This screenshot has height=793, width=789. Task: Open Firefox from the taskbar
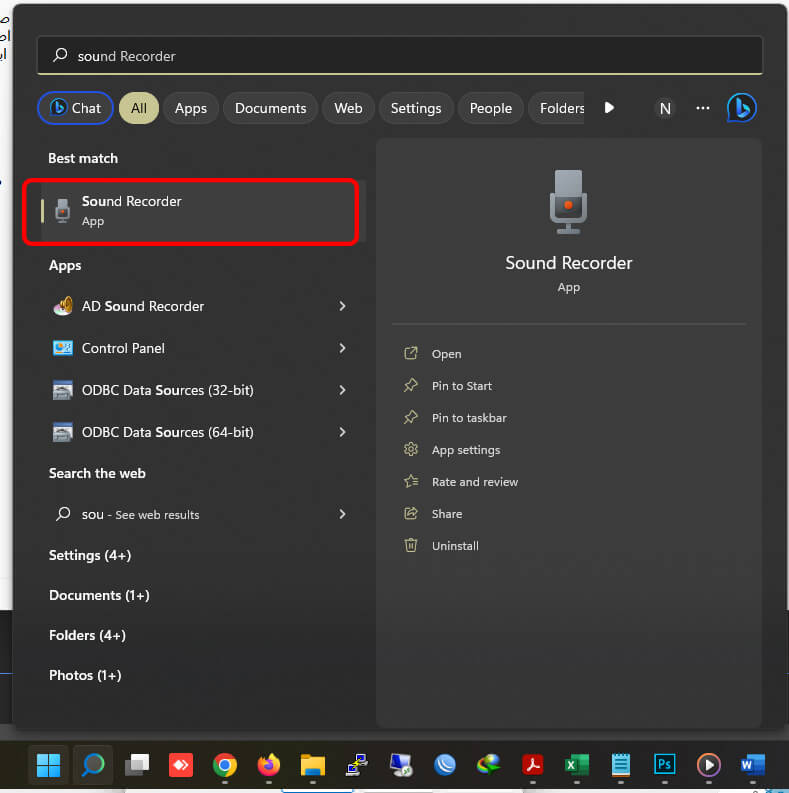pyautogui.click(x=269, y=766)
